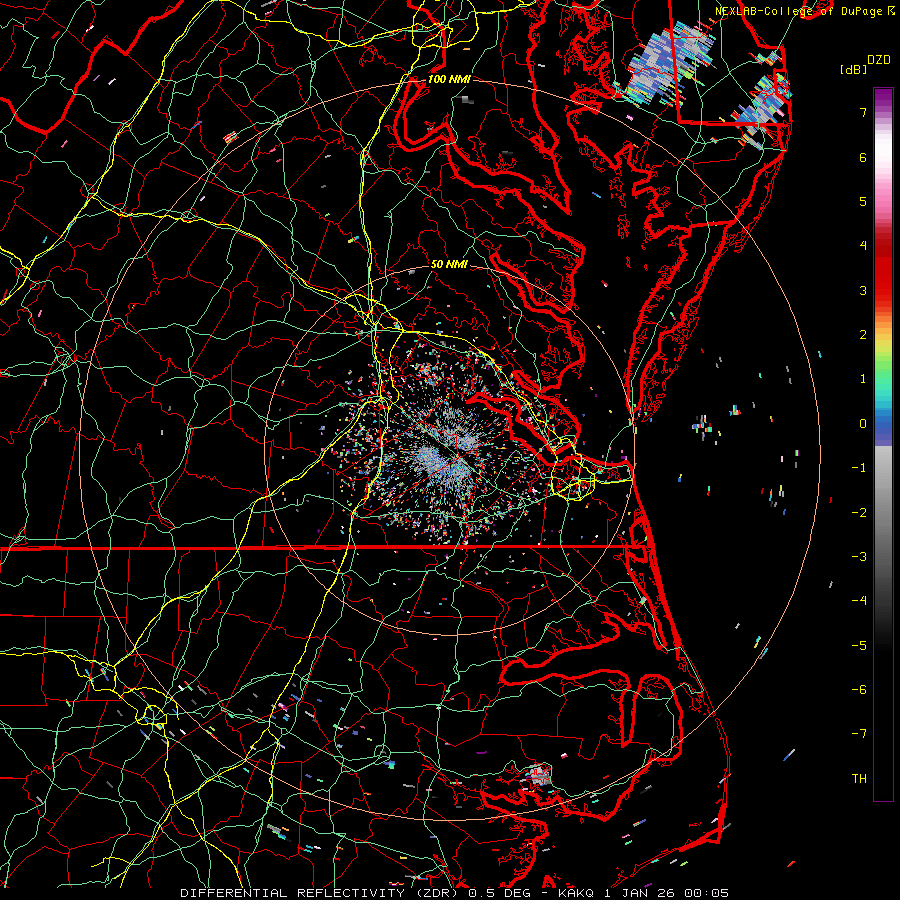Click "DIFFERENTIAL REFLECTIVITY (ZDR)" in the caption
Image resolution: width=900 pixels, height=900 pixels.
[x=321, y=893]
